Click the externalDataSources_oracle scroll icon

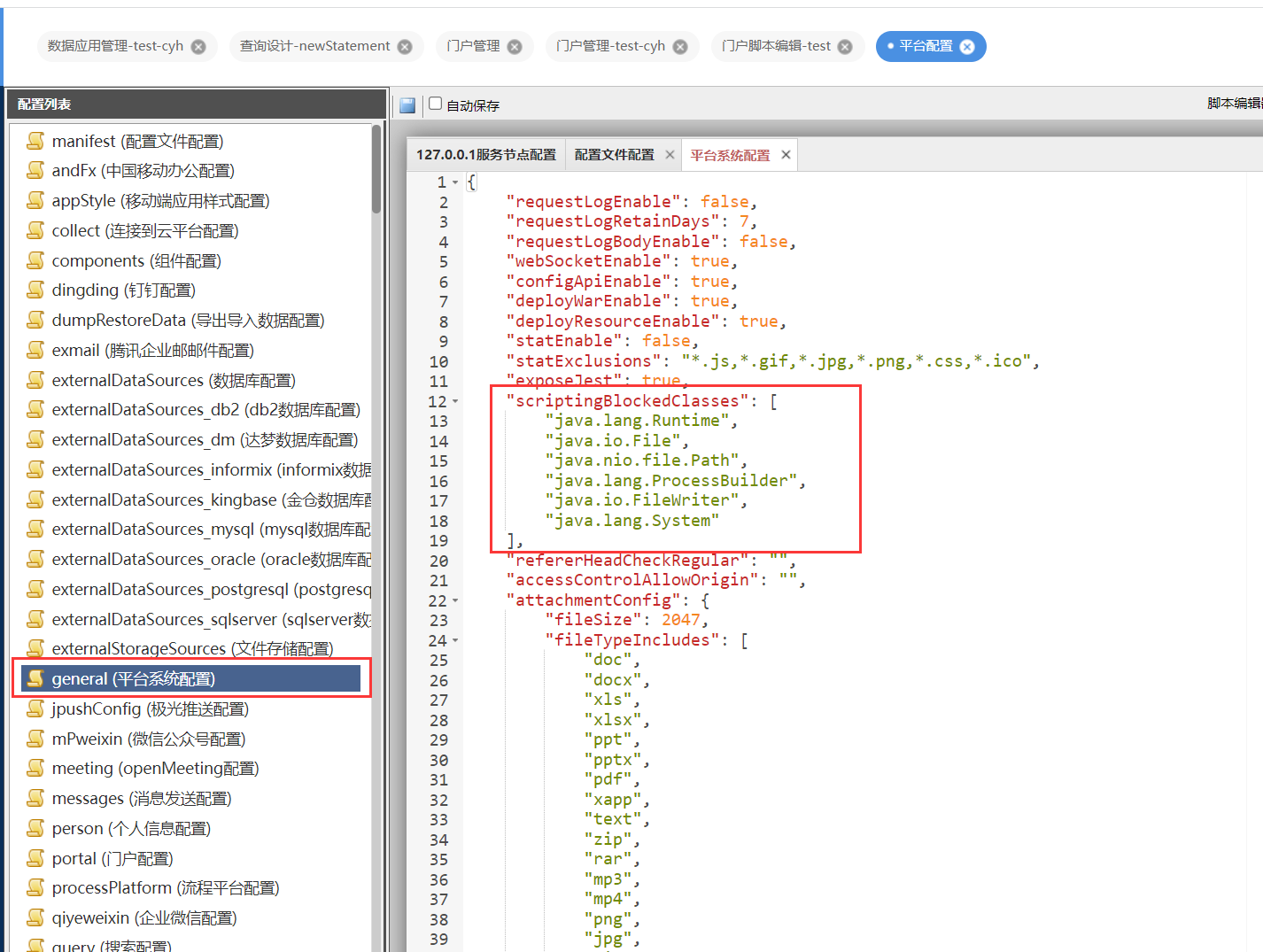coord(35,559)
